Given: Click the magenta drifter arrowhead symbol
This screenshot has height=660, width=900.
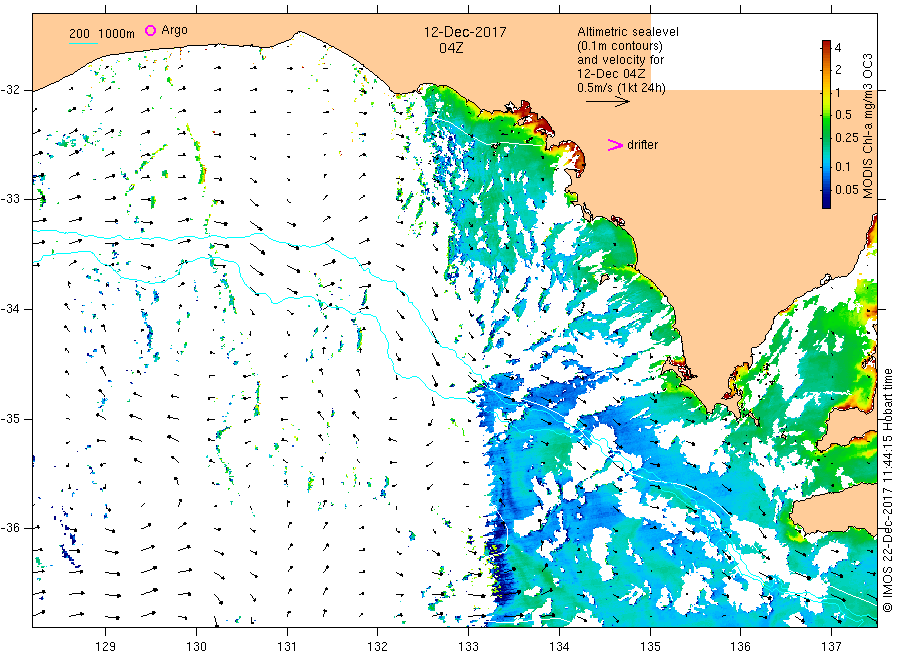Looking at the screenshot, I should (x=615, y=145).
